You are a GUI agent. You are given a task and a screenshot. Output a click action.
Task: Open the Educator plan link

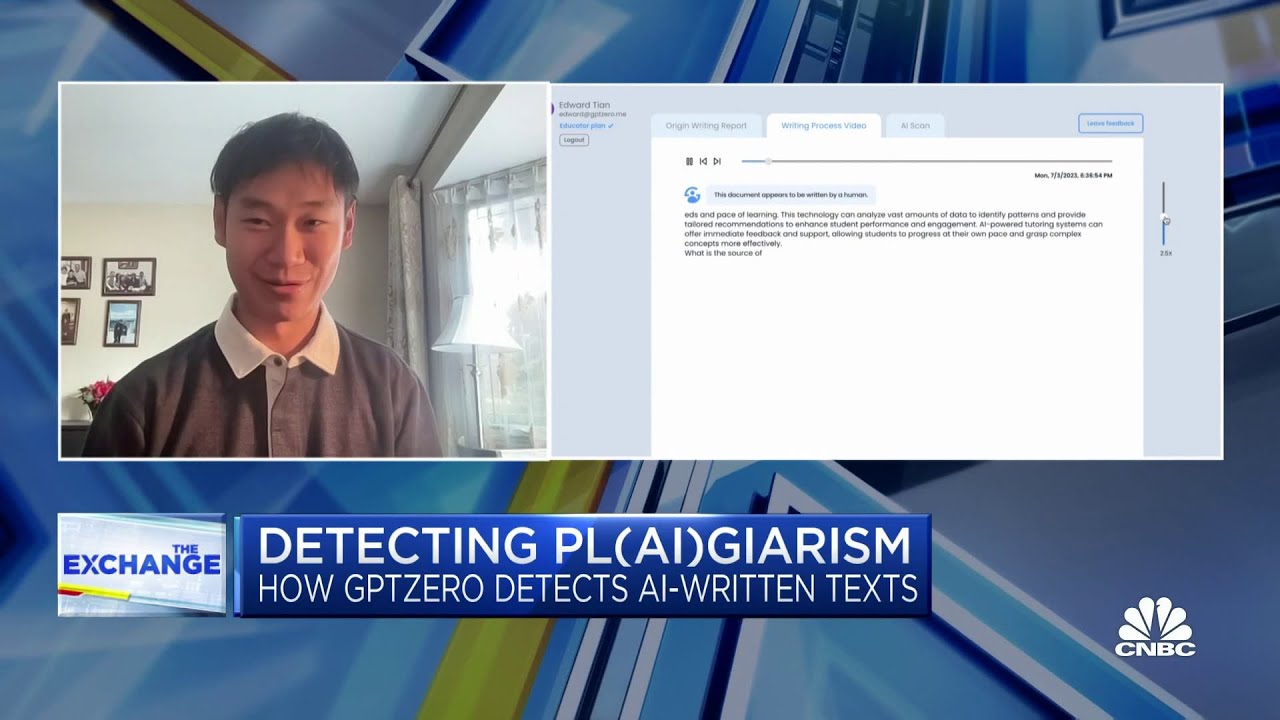pos(586,126)
